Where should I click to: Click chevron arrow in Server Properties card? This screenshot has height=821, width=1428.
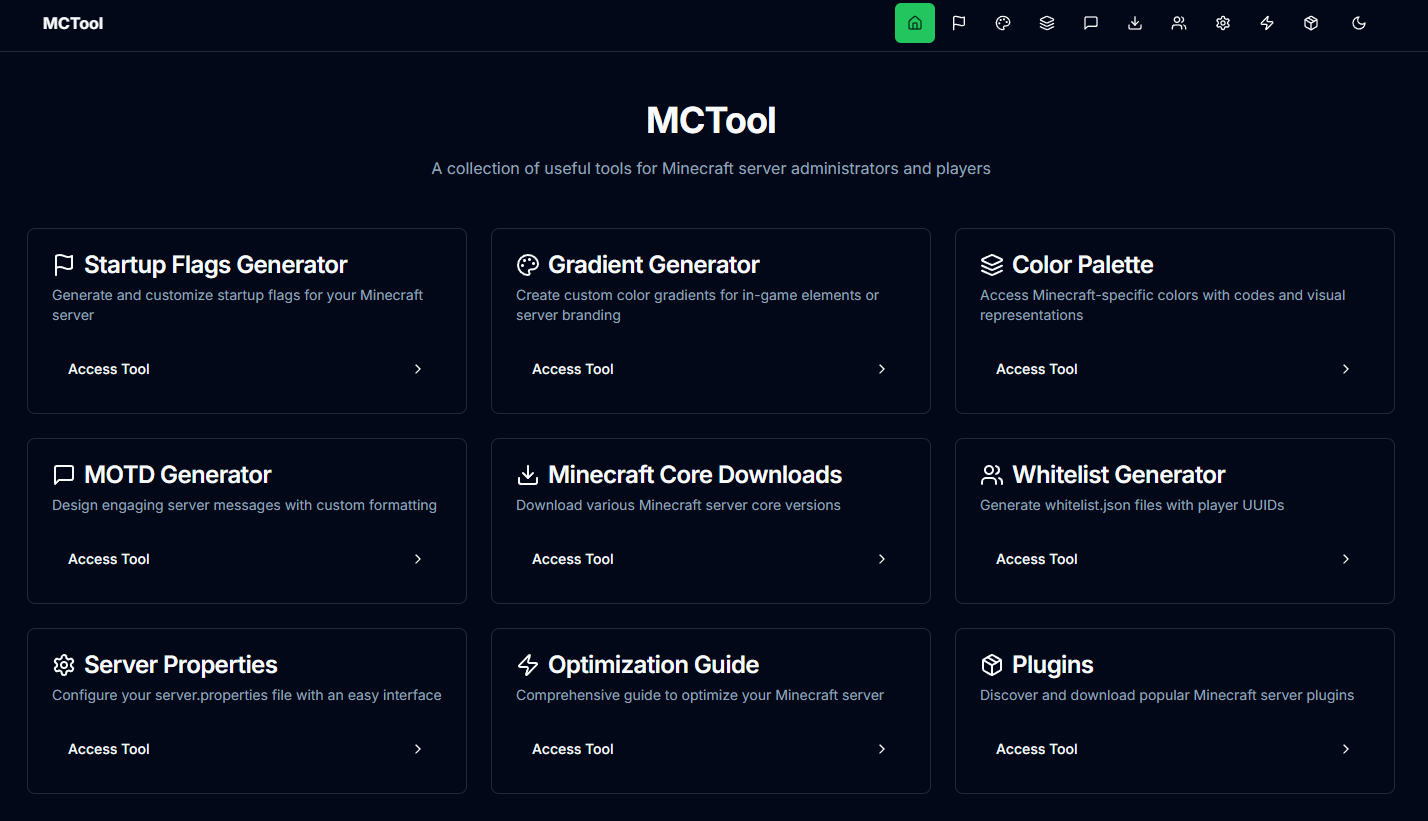point(418,749)
